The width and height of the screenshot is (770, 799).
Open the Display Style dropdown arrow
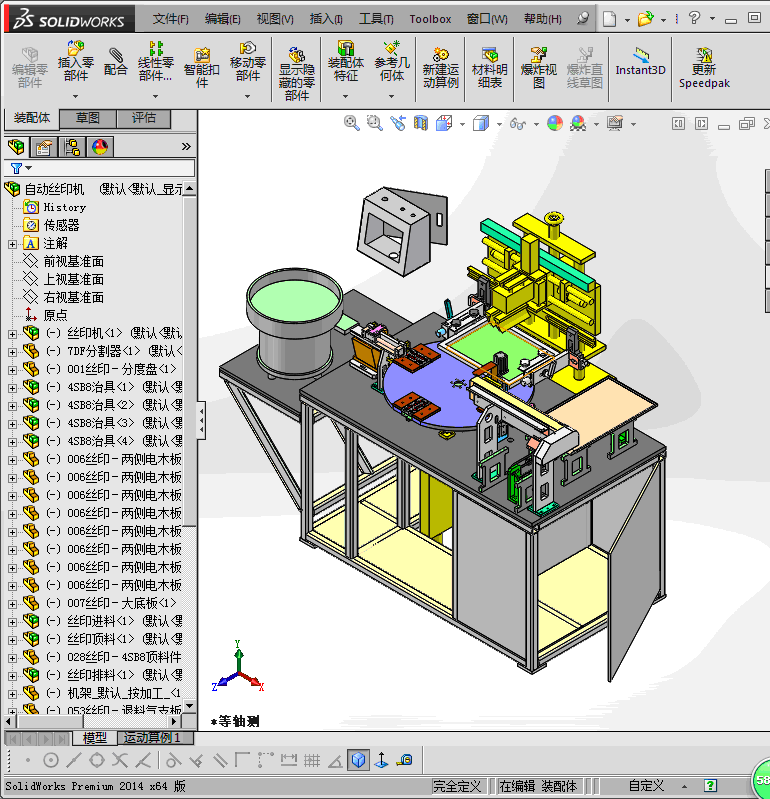[499, 124]
